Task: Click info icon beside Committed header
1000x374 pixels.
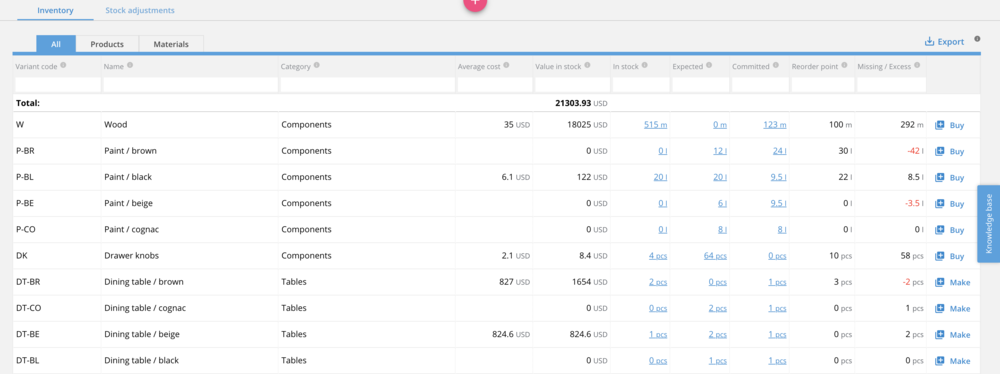Action: tap(776, 65)
